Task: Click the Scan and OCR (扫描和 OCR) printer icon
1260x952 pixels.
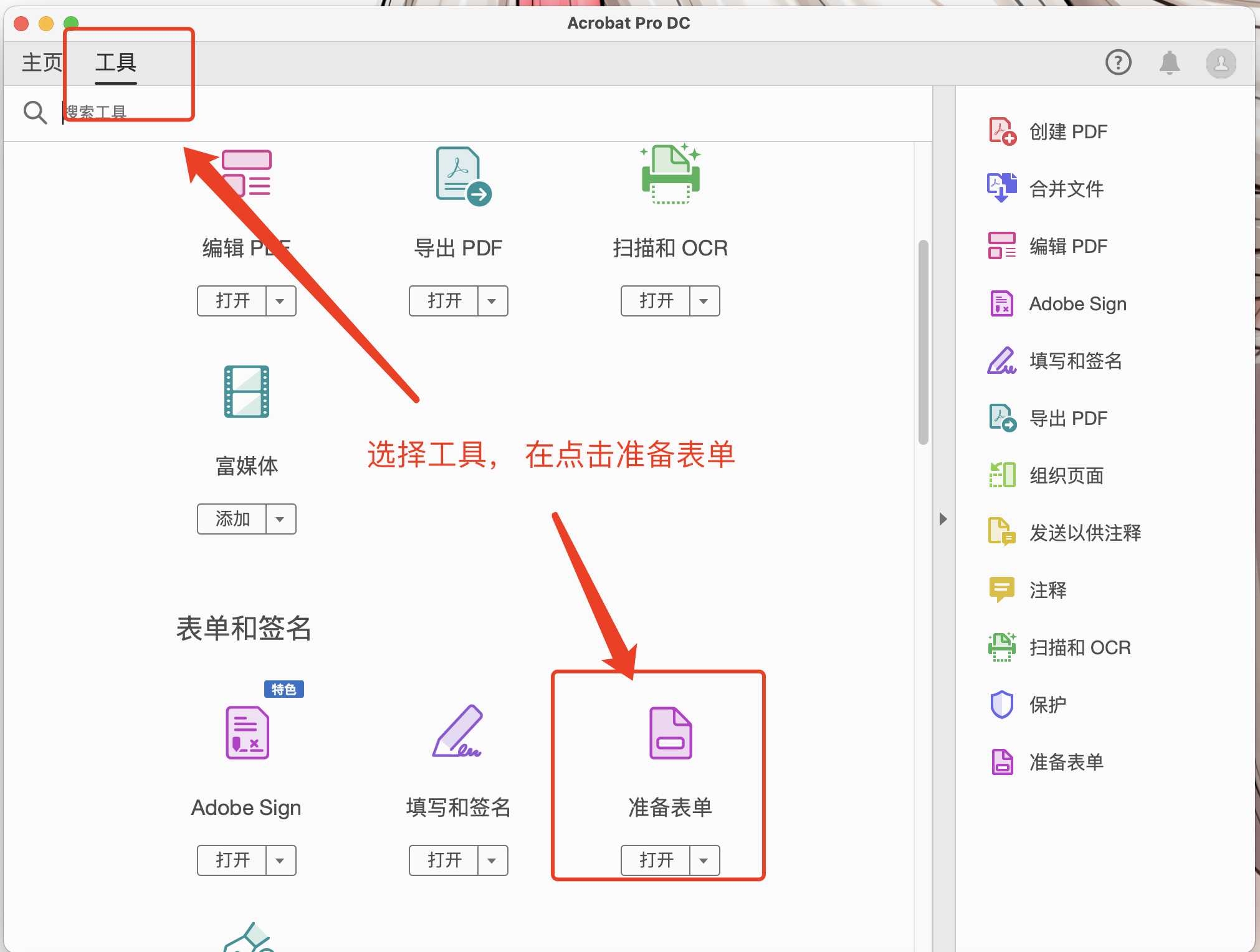Action: tap(671, 176)
